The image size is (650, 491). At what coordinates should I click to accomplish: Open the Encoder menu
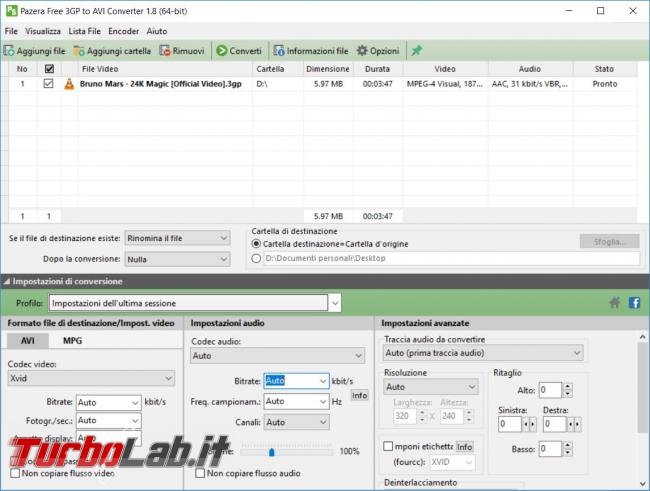pos(124,31)
